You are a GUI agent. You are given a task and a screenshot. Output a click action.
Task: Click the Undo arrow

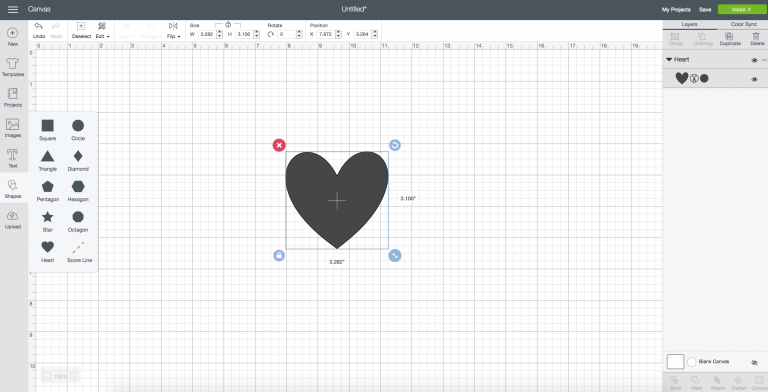pos(39,29)
